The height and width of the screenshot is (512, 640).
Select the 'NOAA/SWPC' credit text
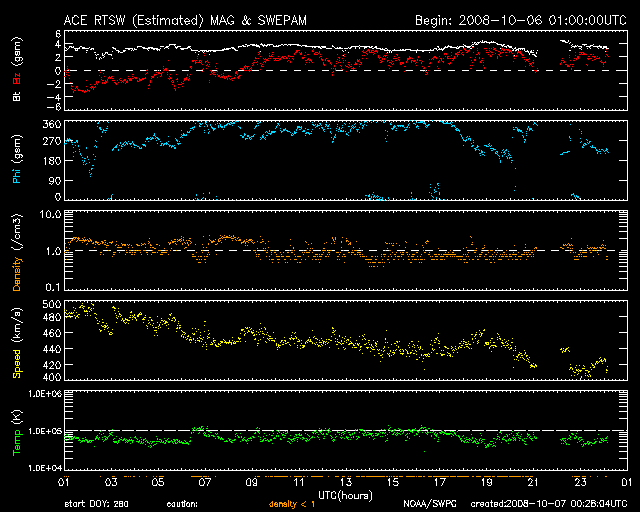tap(429, 504)
